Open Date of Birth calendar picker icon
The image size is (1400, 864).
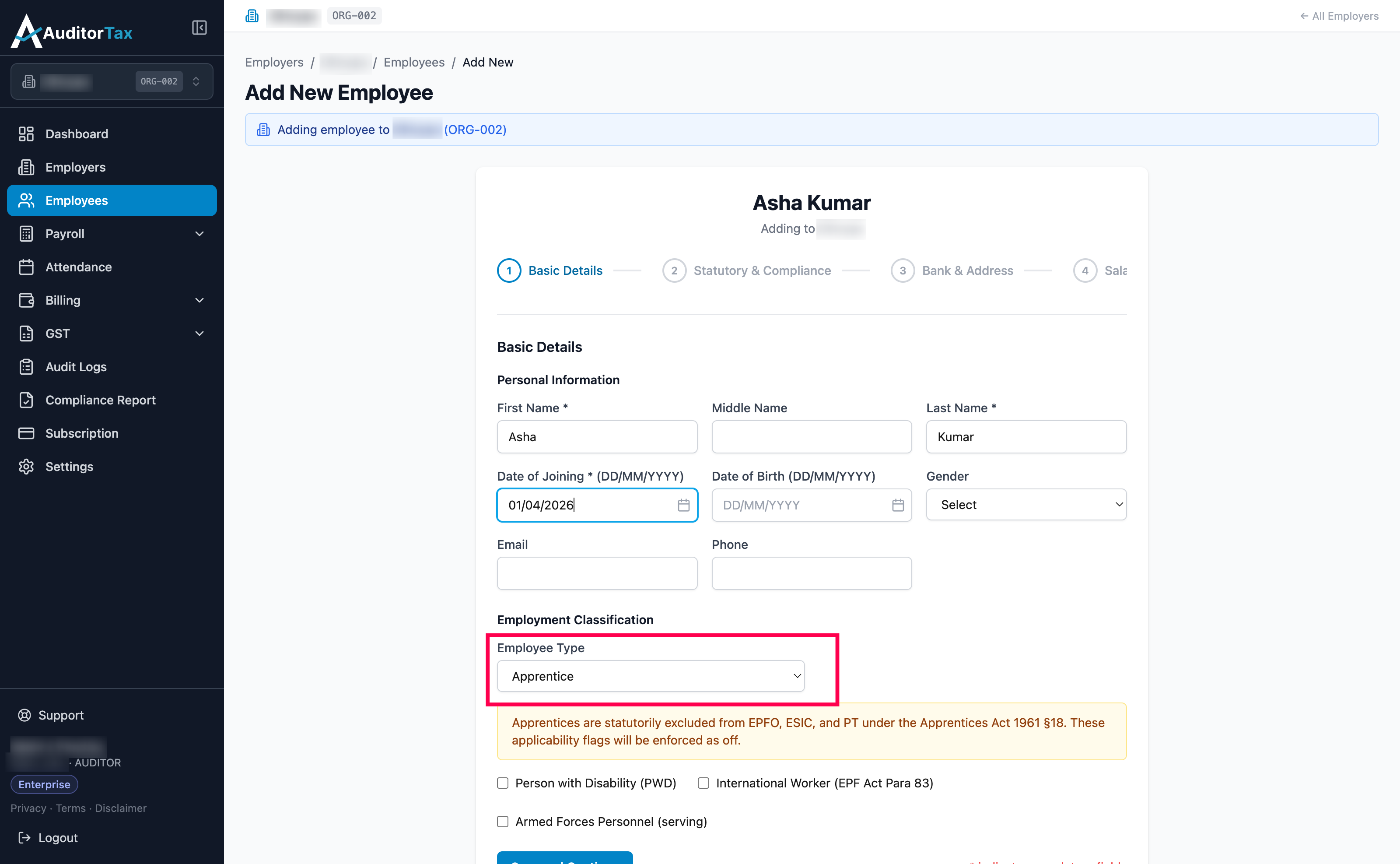click(898, 505)
